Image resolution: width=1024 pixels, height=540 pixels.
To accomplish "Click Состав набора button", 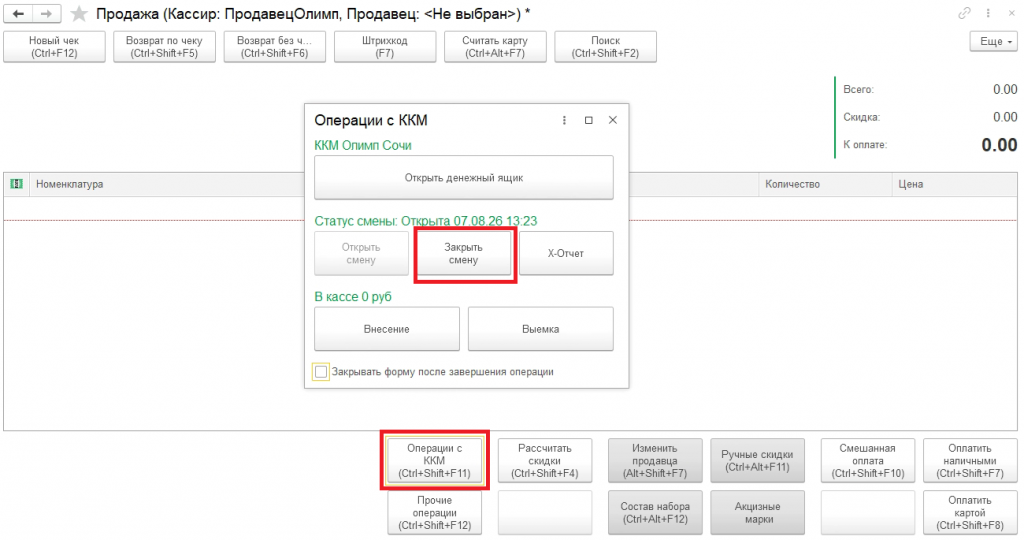I will 655,513.
